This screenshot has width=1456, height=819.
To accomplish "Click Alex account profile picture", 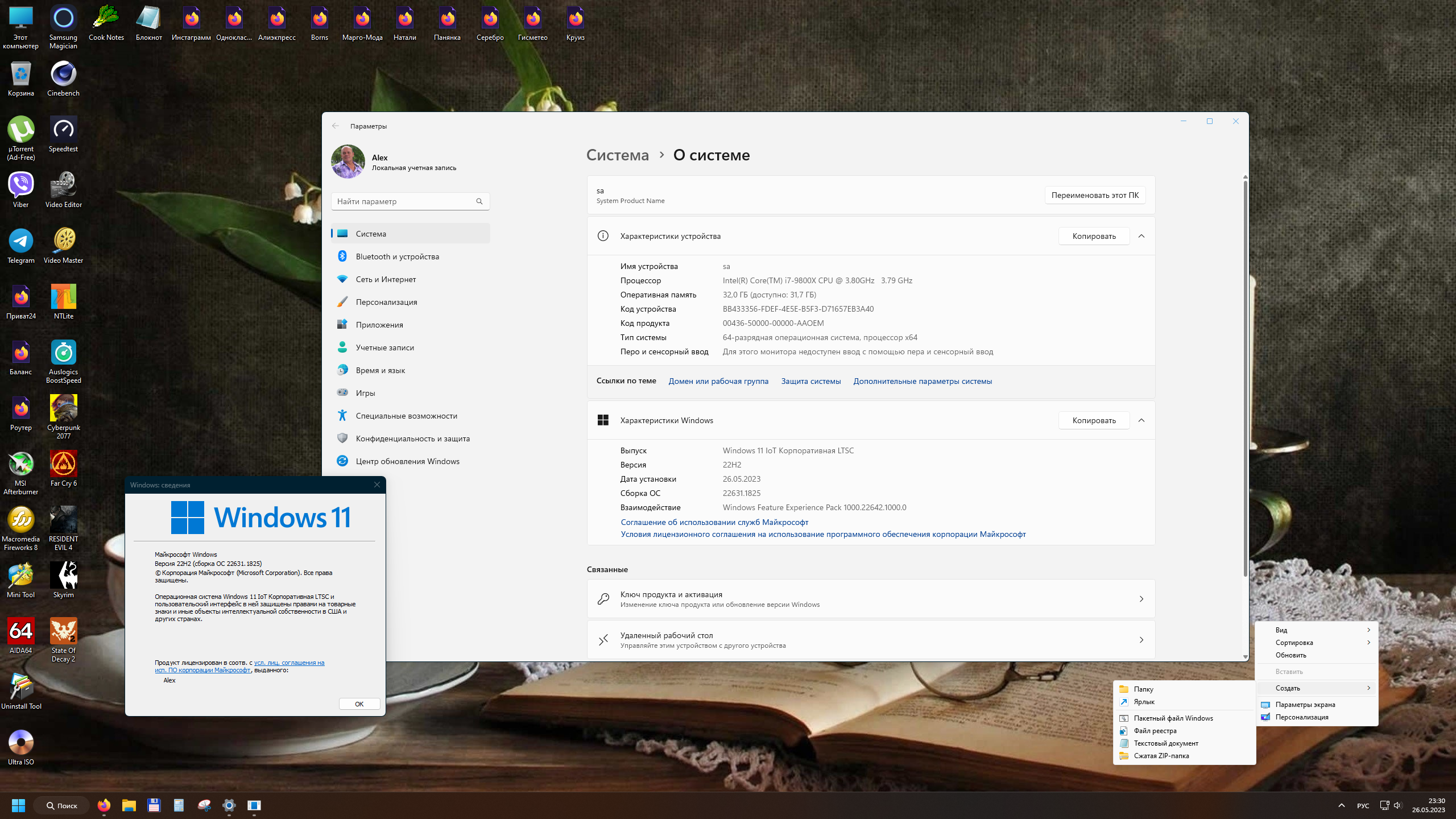I will (348, 162).
